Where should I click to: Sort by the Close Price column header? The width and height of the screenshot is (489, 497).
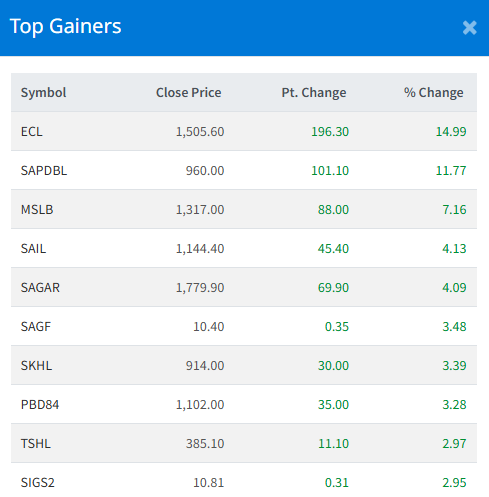click(189, 92)
